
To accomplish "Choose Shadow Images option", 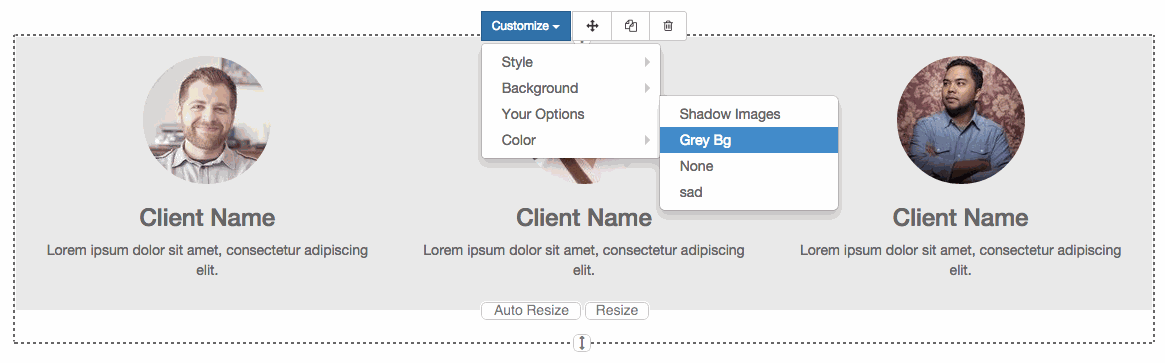I will click(x=749, y=114).
